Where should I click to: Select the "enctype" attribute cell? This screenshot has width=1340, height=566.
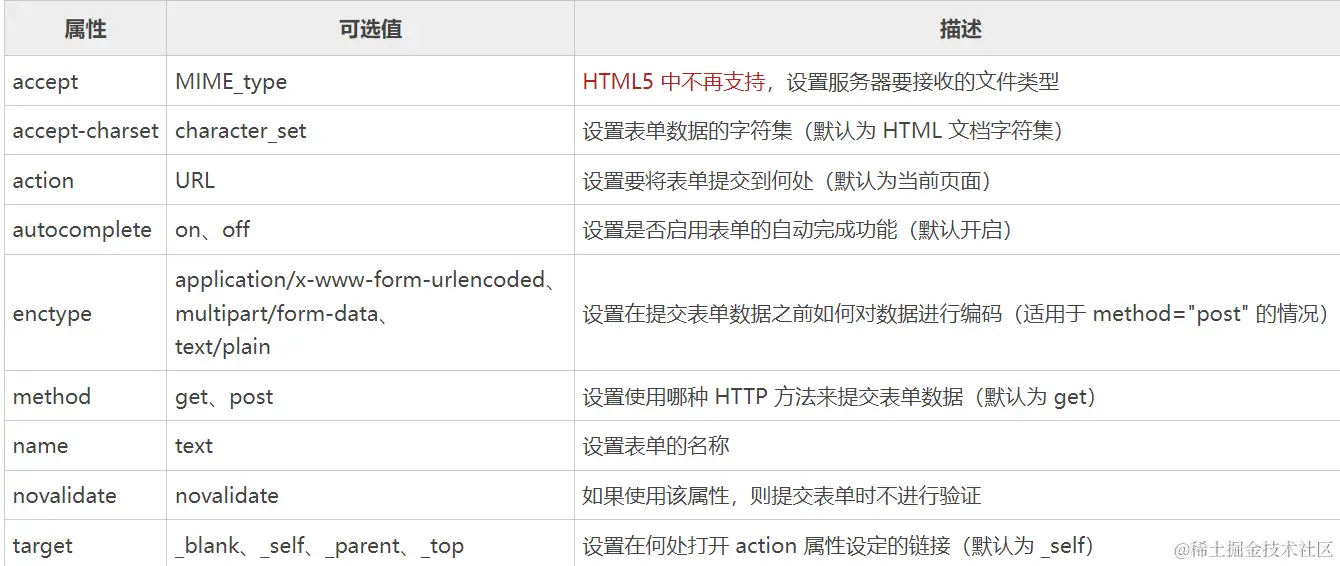click(52, 314)
